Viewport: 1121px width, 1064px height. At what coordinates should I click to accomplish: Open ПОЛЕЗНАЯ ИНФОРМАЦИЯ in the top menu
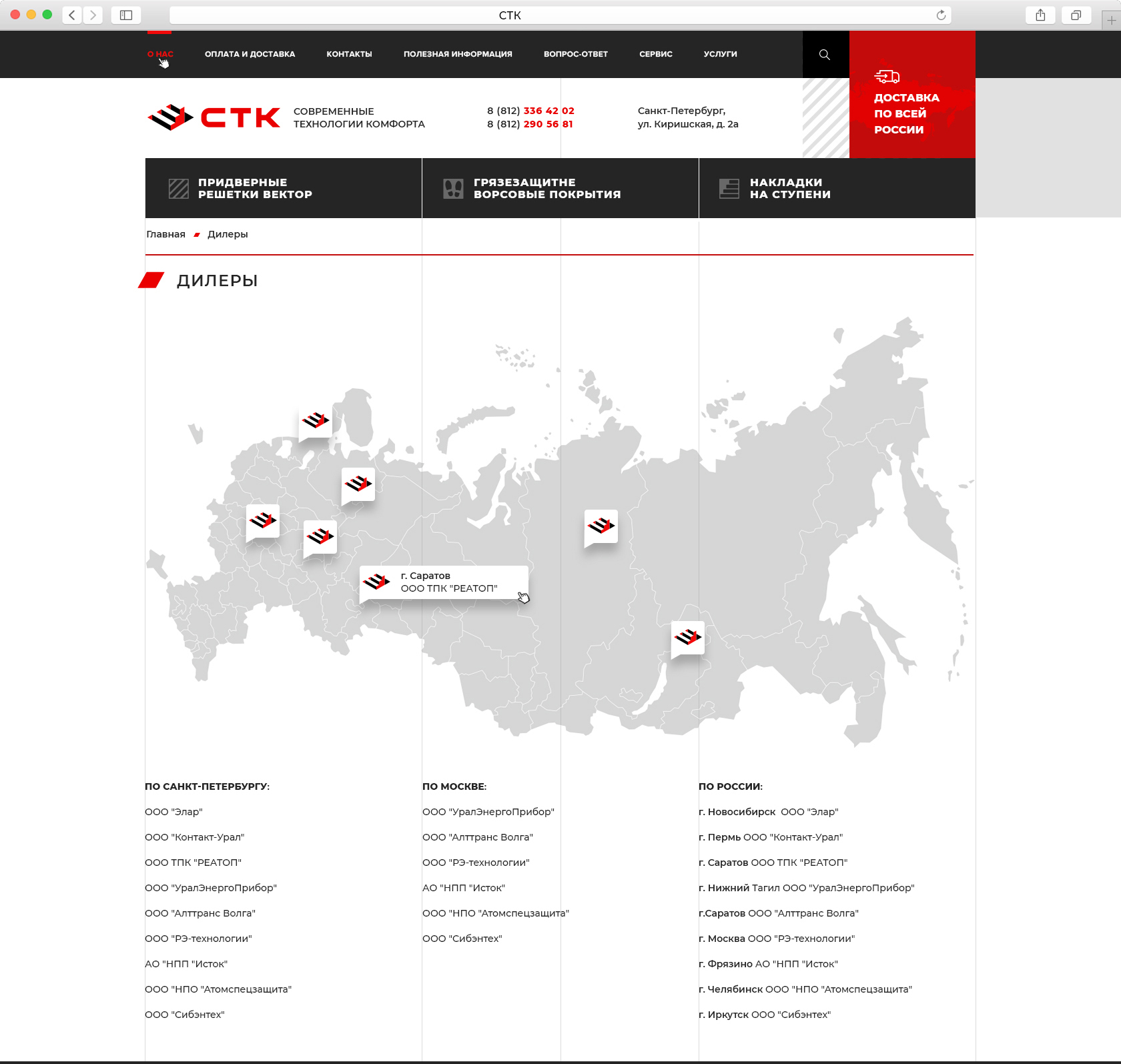click(458, 54)
